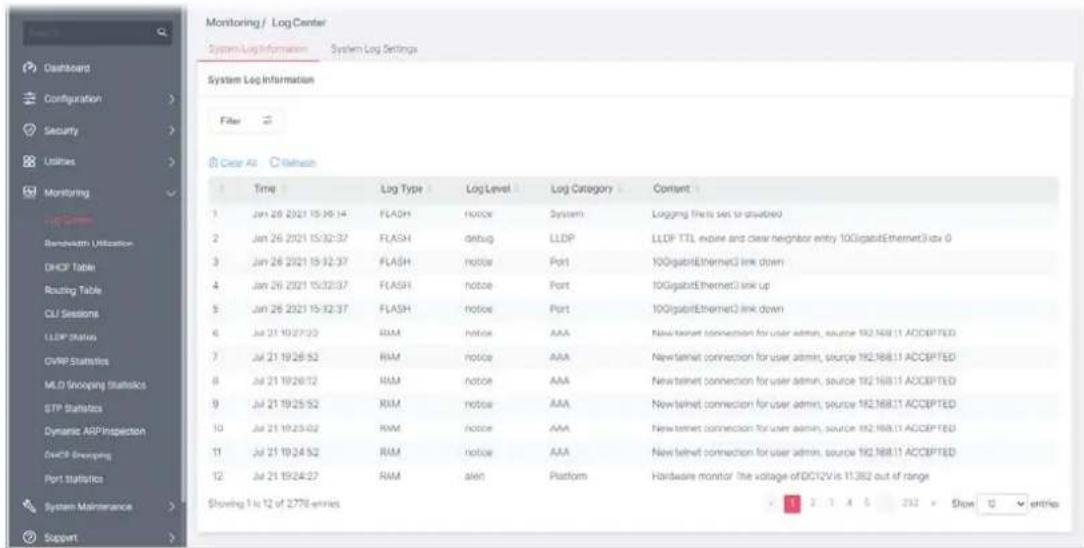Select time cell Jul 21 19:26:52

coord(286,357)
